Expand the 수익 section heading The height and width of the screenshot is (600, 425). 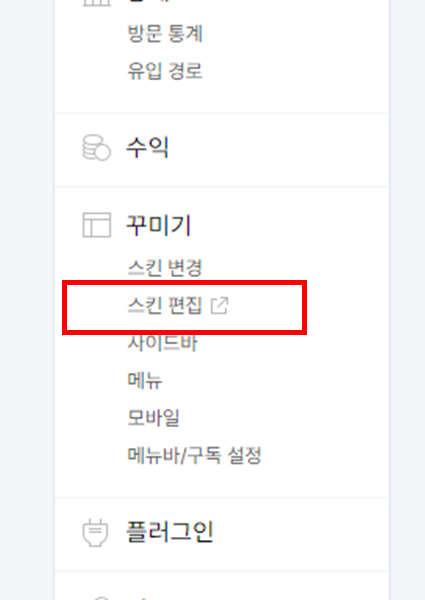coord(147,147)
